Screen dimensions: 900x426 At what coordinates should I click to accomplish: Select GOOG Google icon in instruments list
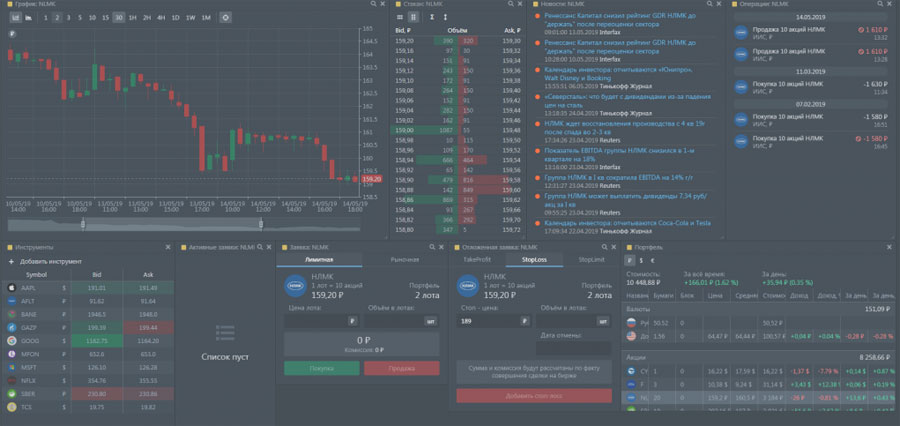tap(13, 340)
